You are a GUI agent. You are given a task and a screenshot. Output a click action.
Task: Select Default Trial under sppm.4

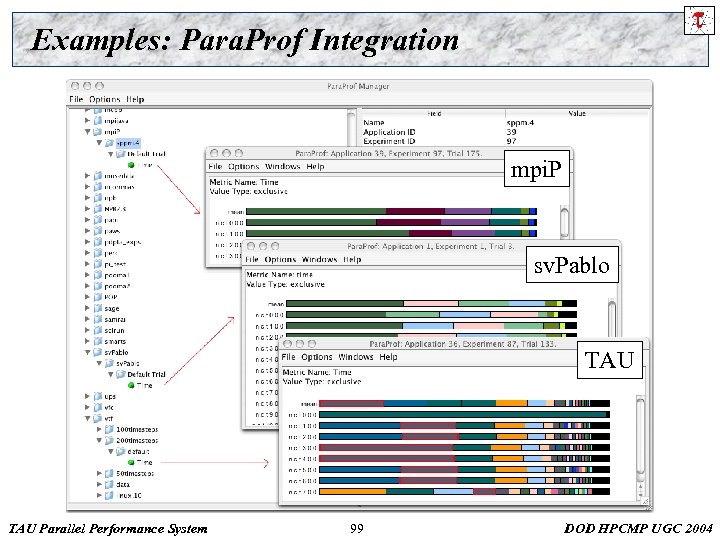coord(146,154)
